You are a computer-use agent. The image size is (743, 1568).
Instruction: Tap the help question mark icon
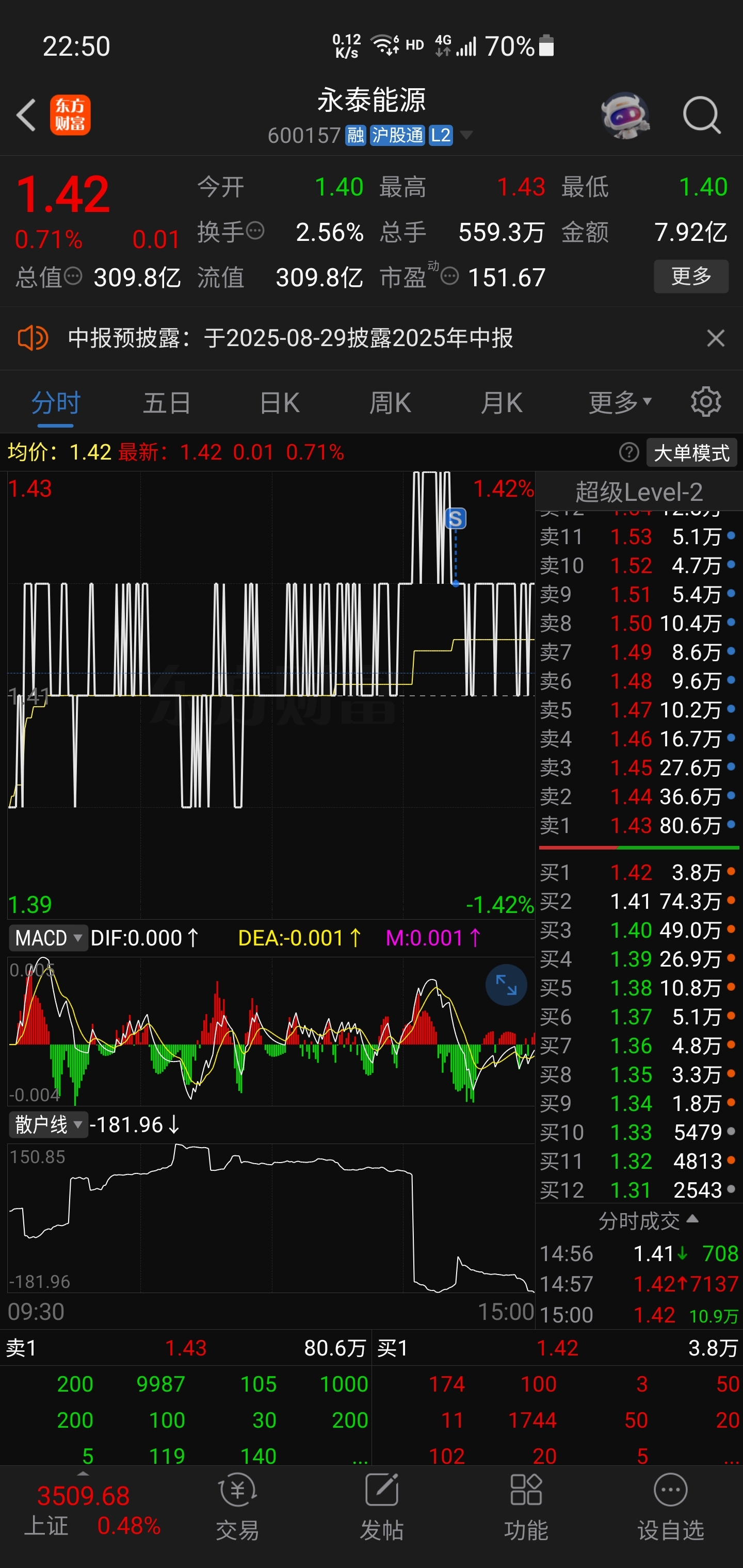[x=628, y=452]
